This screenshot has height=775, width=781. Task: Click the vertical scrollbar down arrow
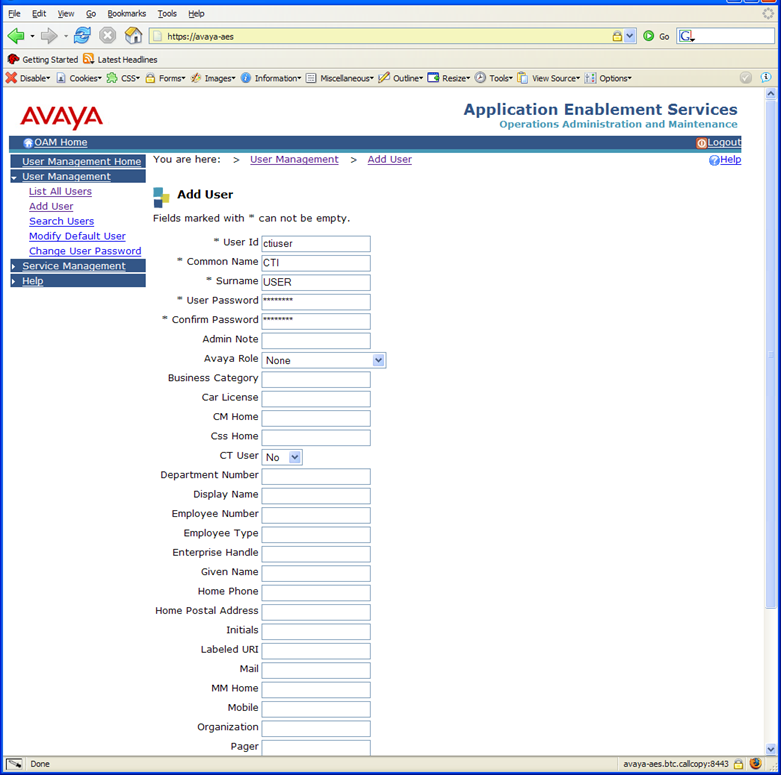coord(771,749)
